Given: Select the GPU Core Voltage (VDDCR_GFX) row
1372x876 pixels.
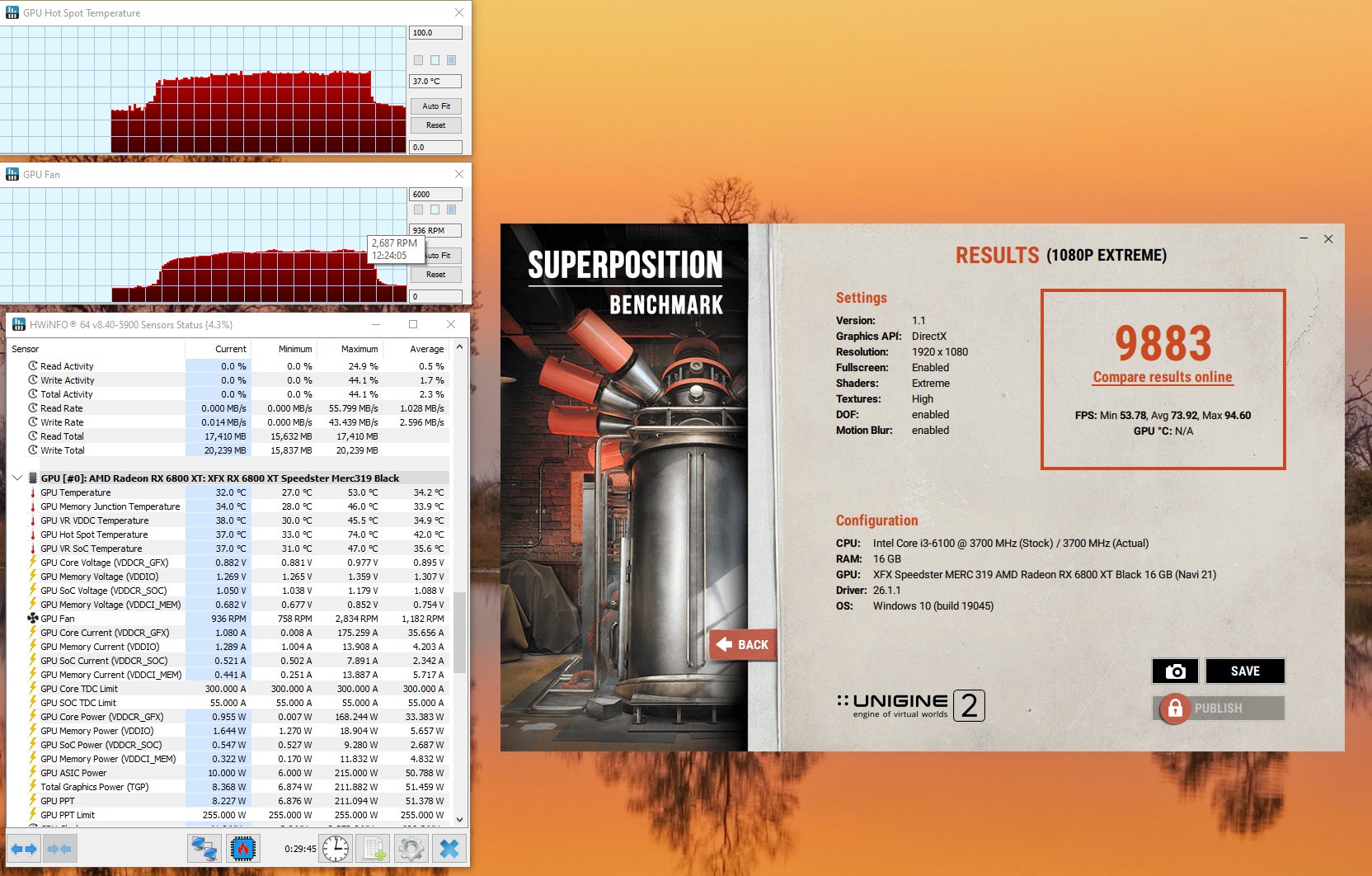Looking at the screenshot, I should (x=228, y=563).
